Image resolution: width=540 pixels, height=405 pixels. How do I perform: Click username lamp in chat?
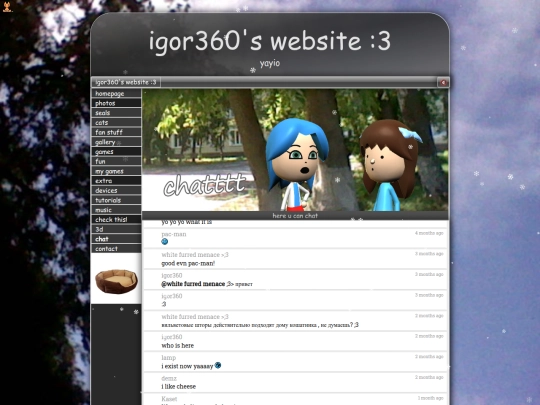tap(168, 357)
